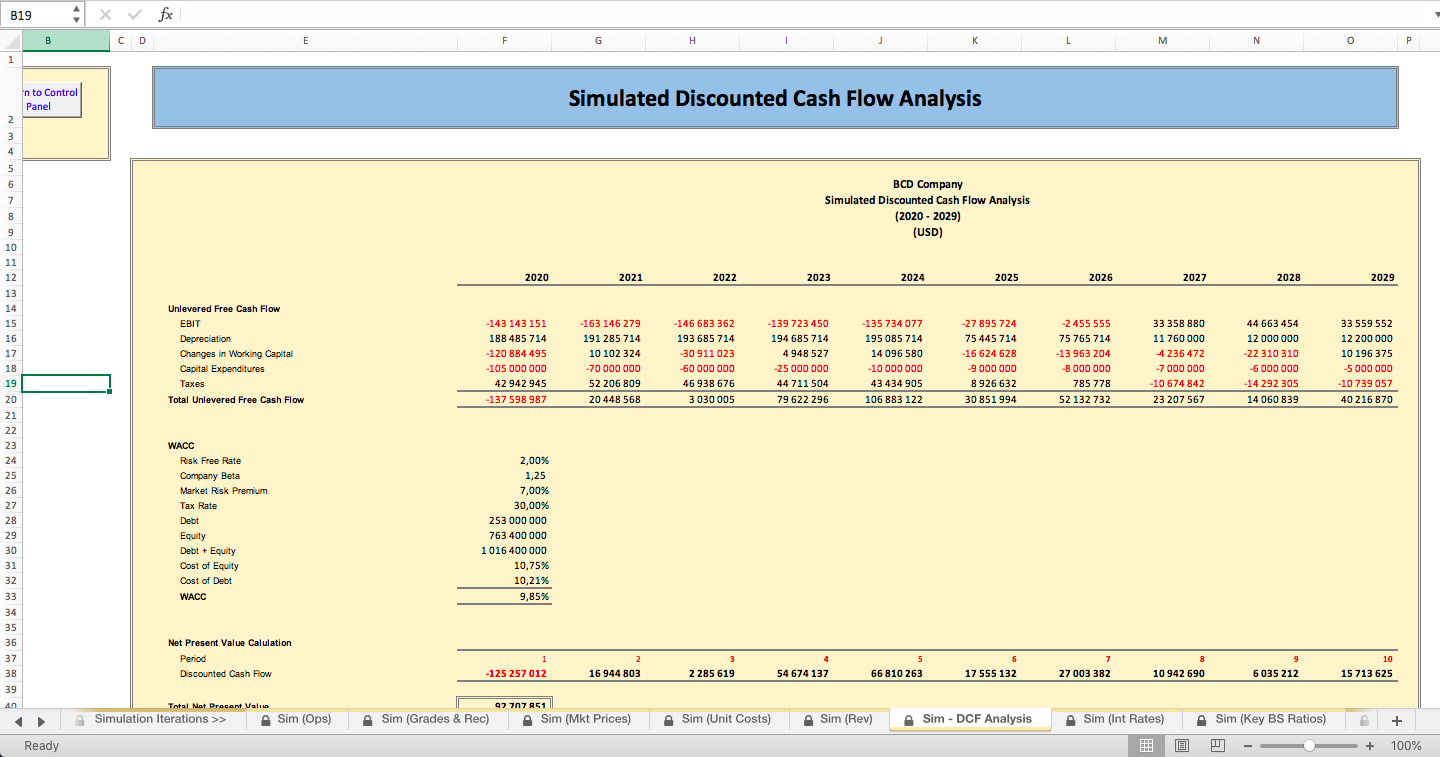Click Tax Rate value 30,00%
Viewport: 1440px width, 757px height.
531,506
